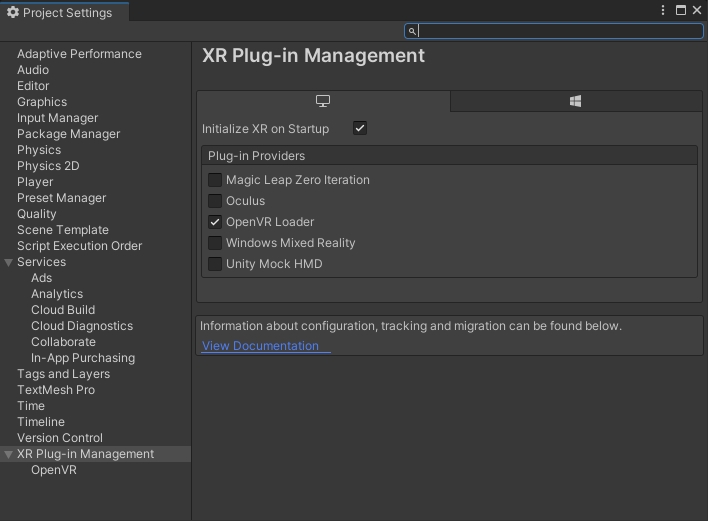Collapse the Services tree section
Viewport: 708px width, 521px height.
[x=9, y=262]
